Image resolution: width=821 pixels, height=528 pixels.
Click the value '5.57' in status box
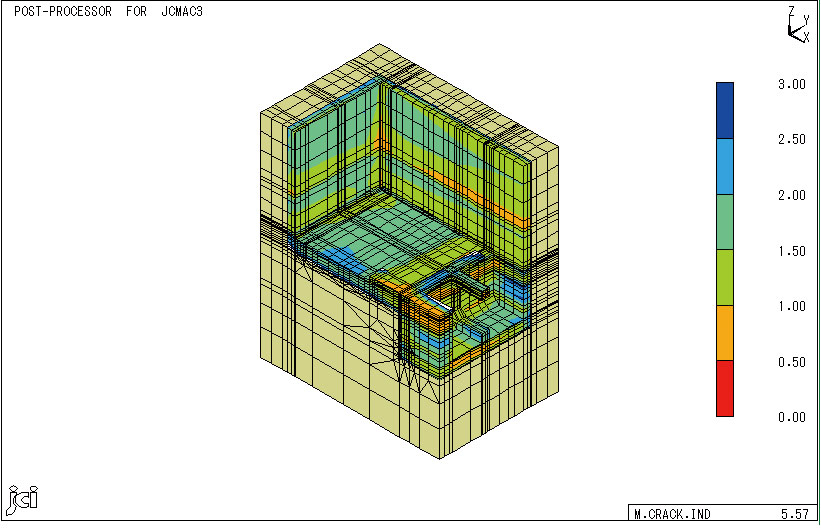pos(793,514)
